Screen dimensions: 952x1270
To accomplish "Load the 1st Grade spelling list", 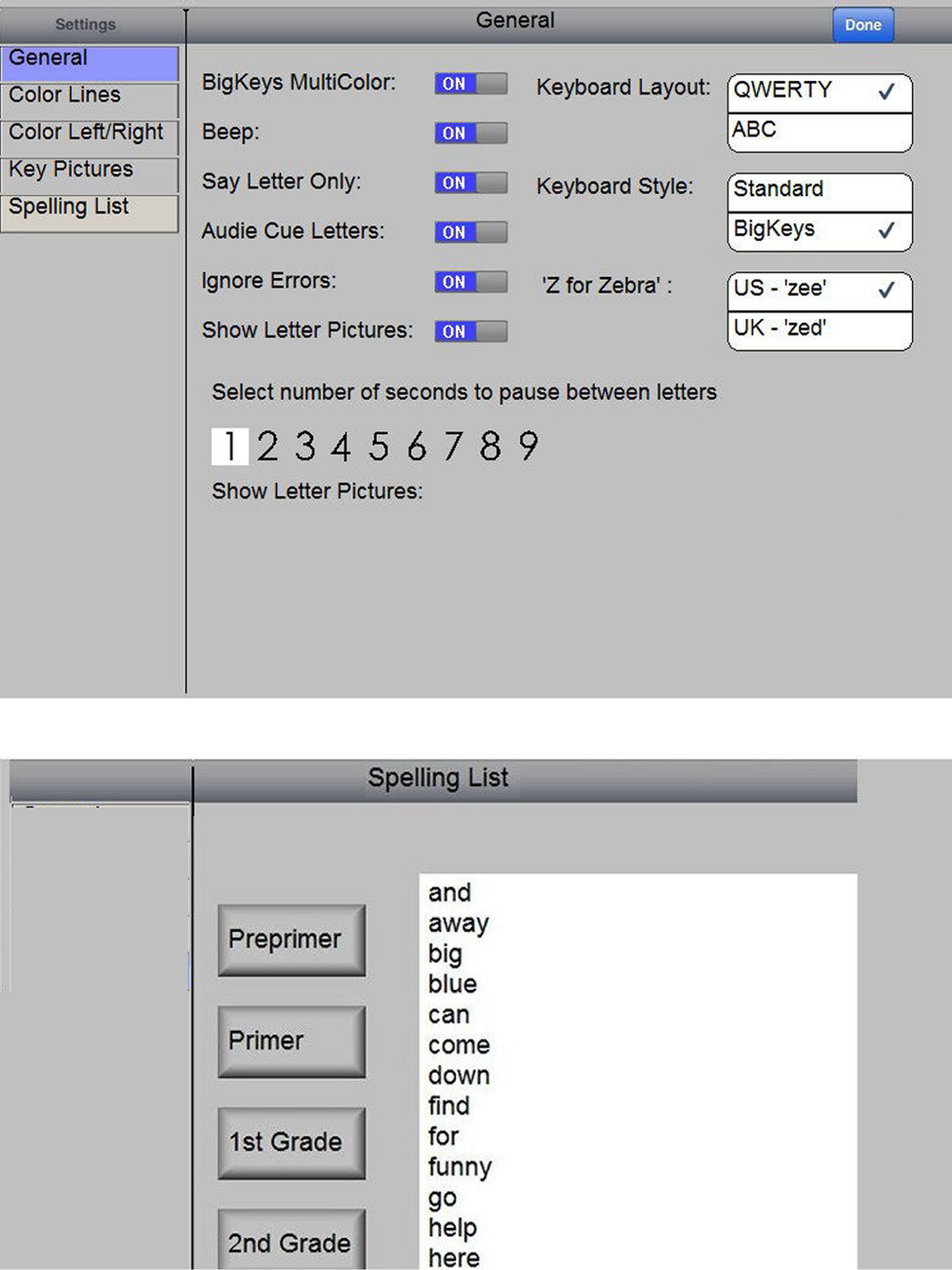I will (x=291, y=1143).
